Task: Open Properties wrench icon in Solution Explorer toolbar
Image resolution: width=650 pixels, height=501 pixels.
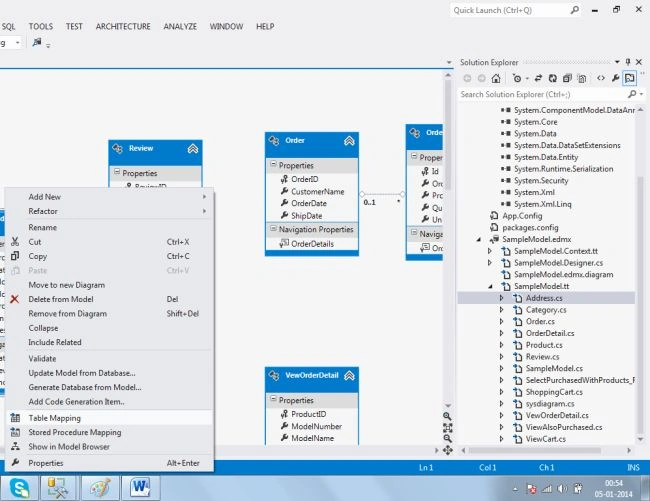Action: point(616,78)
